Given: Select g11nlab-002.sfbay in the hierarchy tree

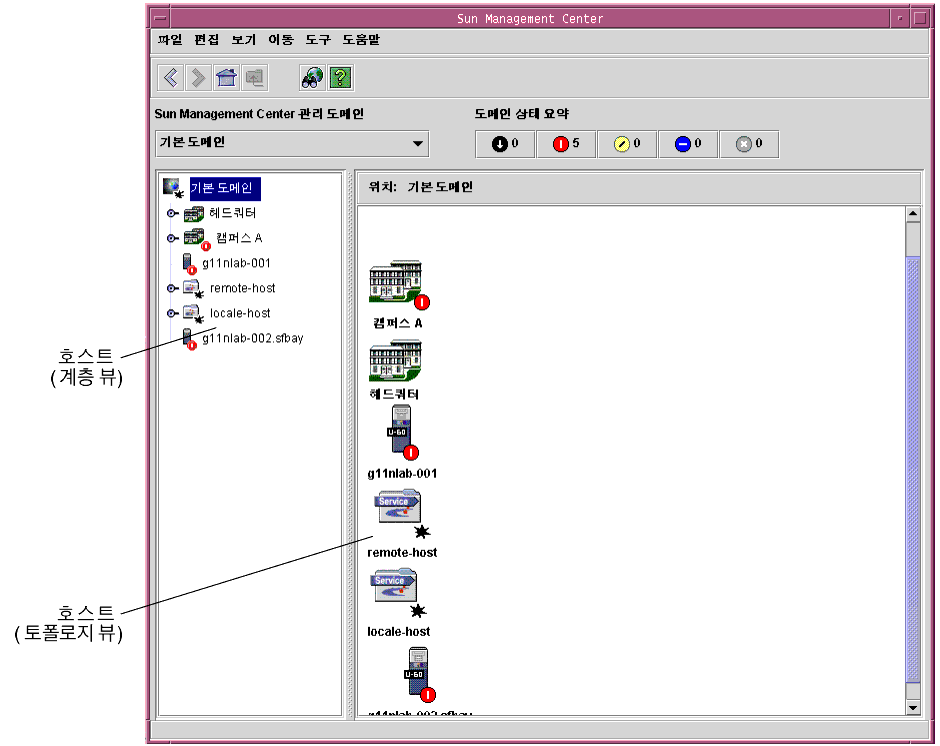Looking at the screenshot, I should (252, 339).
